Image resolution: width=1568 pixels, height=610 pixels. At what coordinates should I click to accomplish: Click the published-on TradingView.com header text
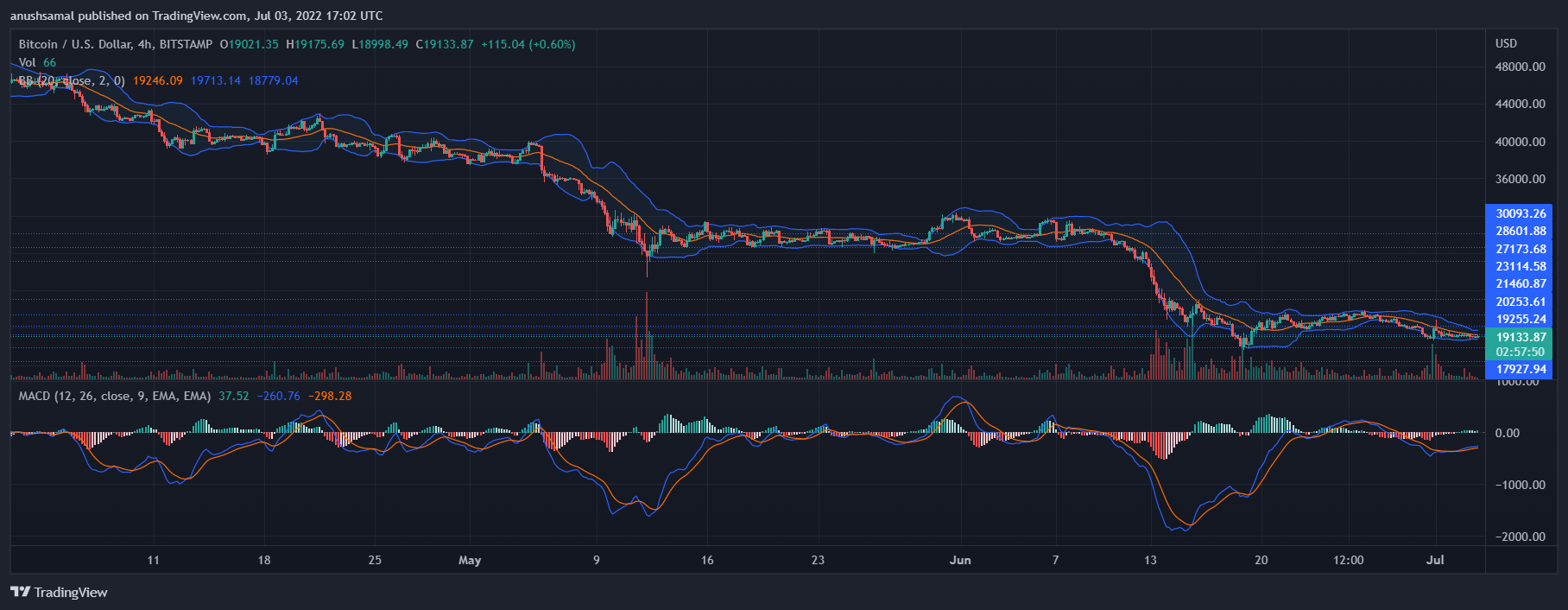[x=197, y=16]
